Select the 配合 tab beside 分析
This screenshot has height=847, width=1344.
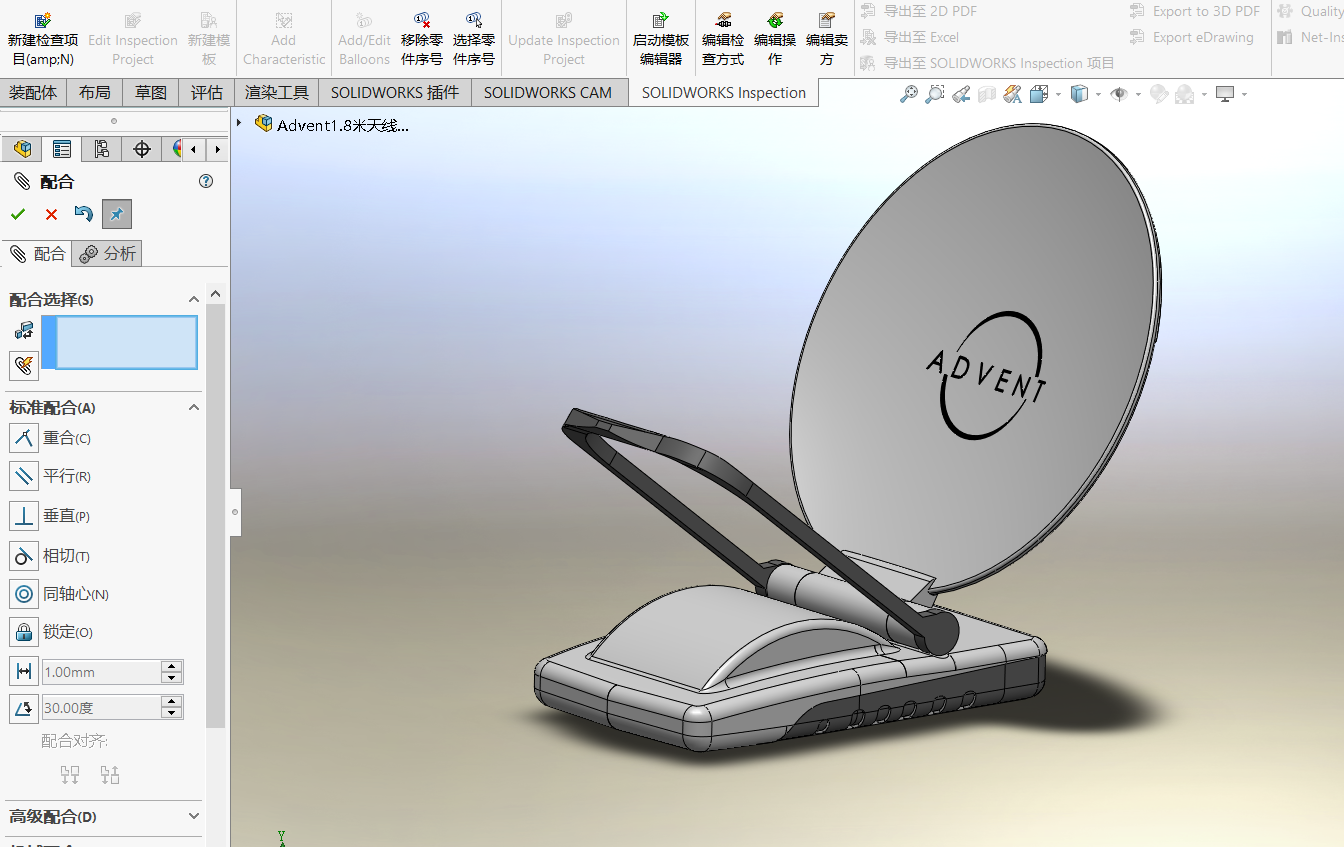click(37, 254)
